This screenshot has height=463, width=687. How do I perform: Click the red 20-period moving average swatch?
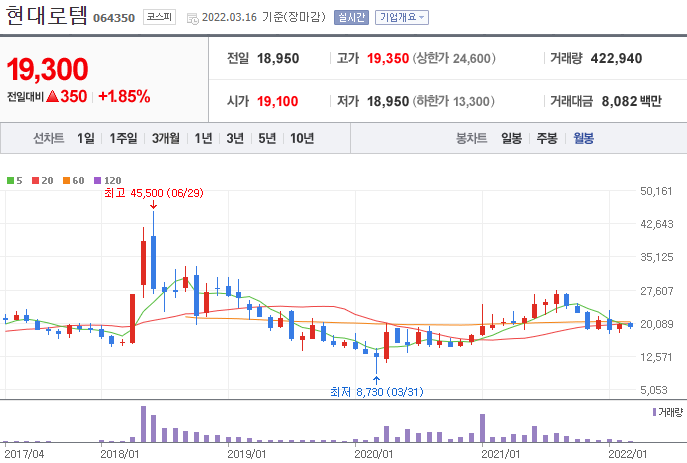click(x=35, y=180)
